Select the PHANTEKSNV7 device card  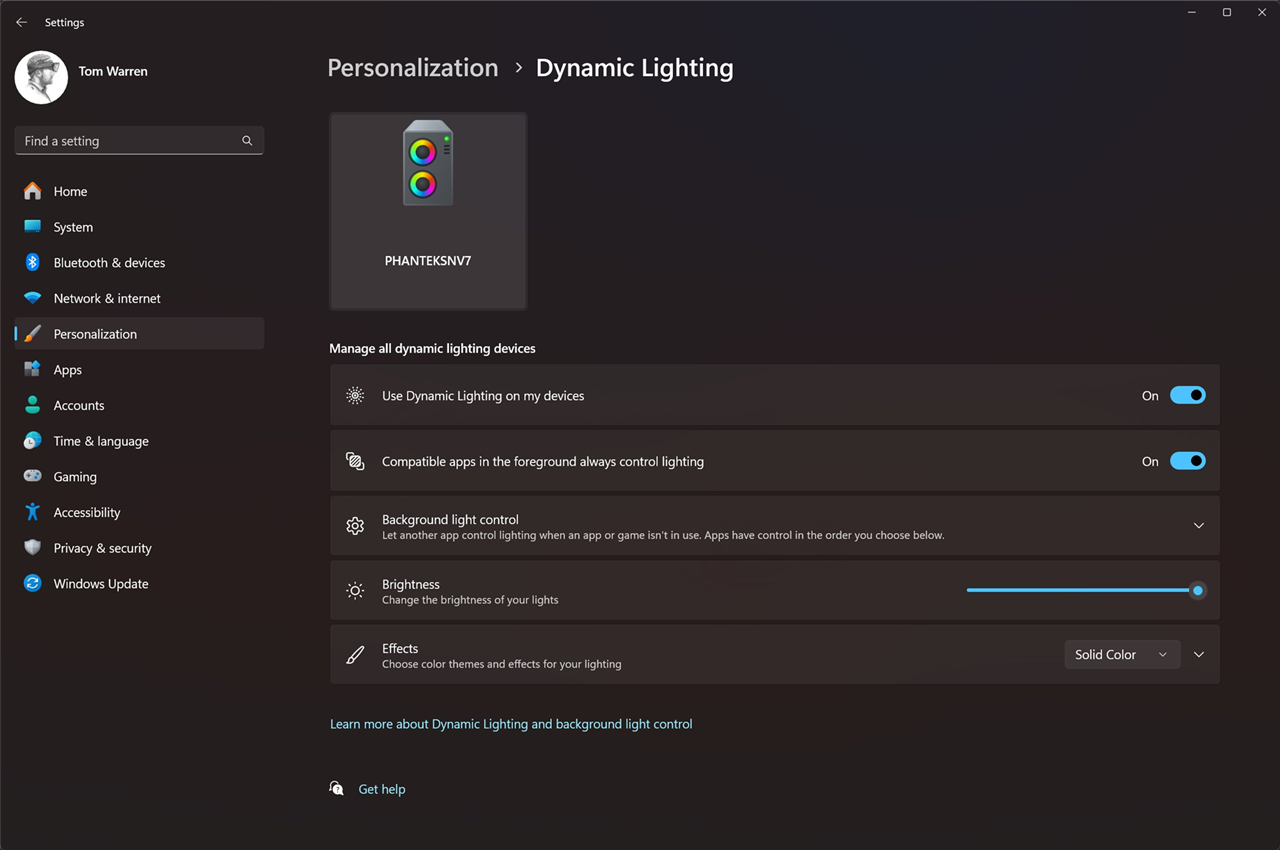428,211
